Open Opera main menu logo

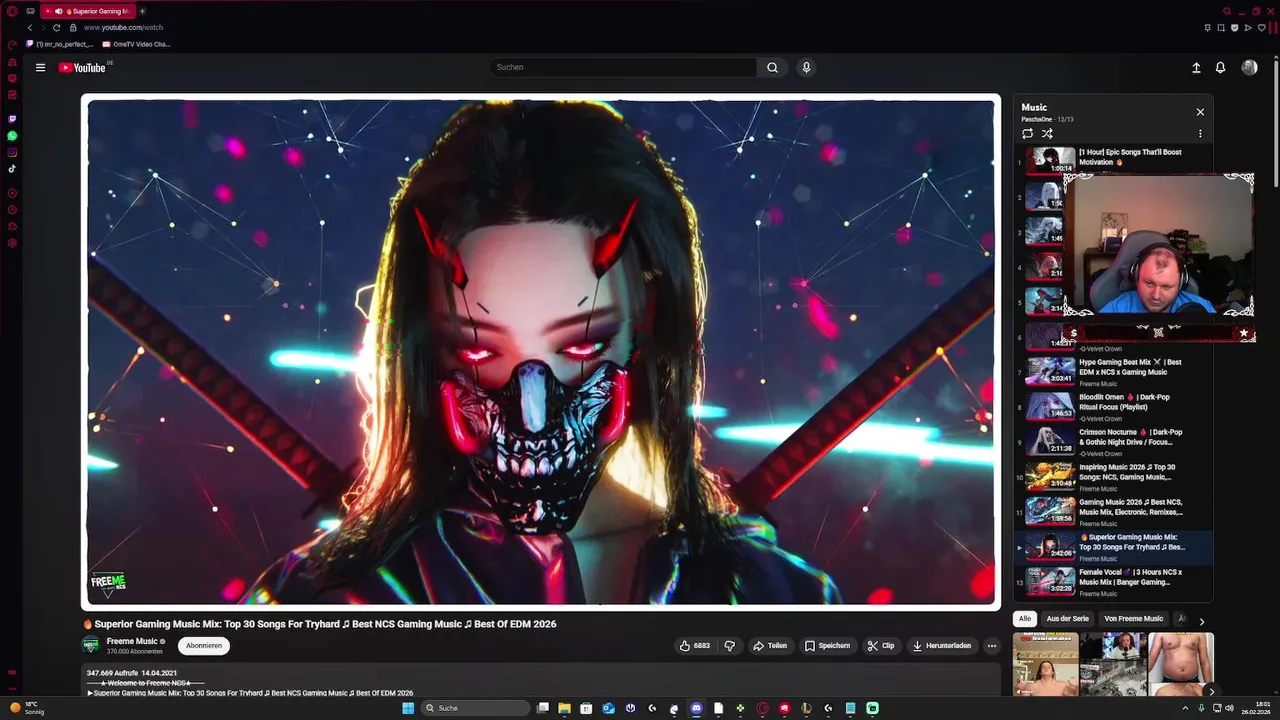12,11
